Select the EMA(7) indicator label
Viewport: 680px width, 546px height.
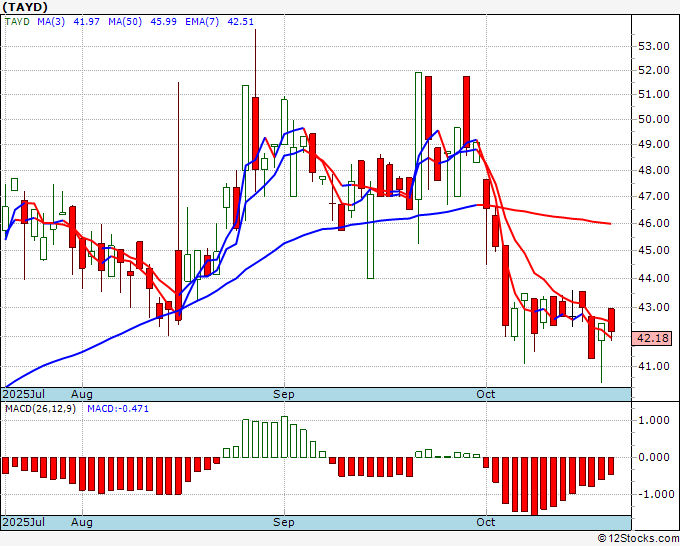coord(202,22)
